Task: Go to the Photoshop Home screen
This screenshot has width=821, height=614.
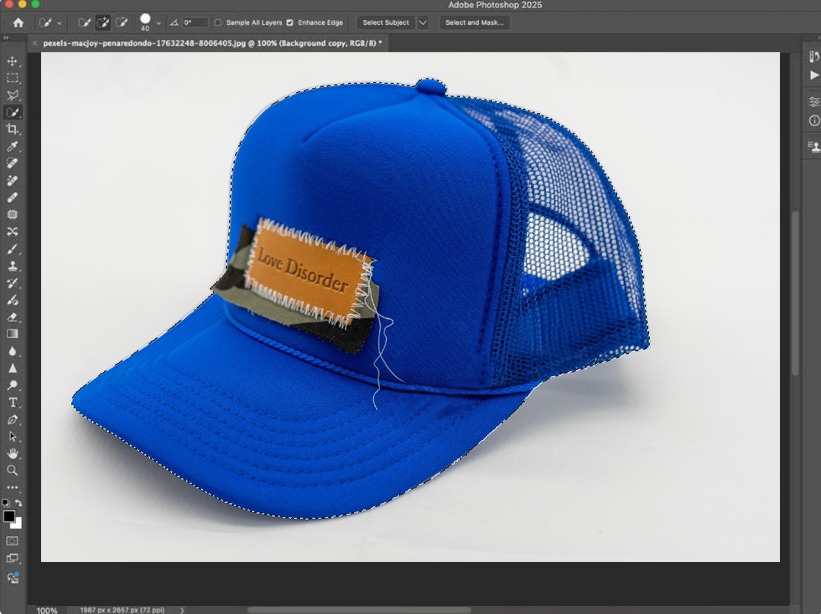Action: [18, 22]
